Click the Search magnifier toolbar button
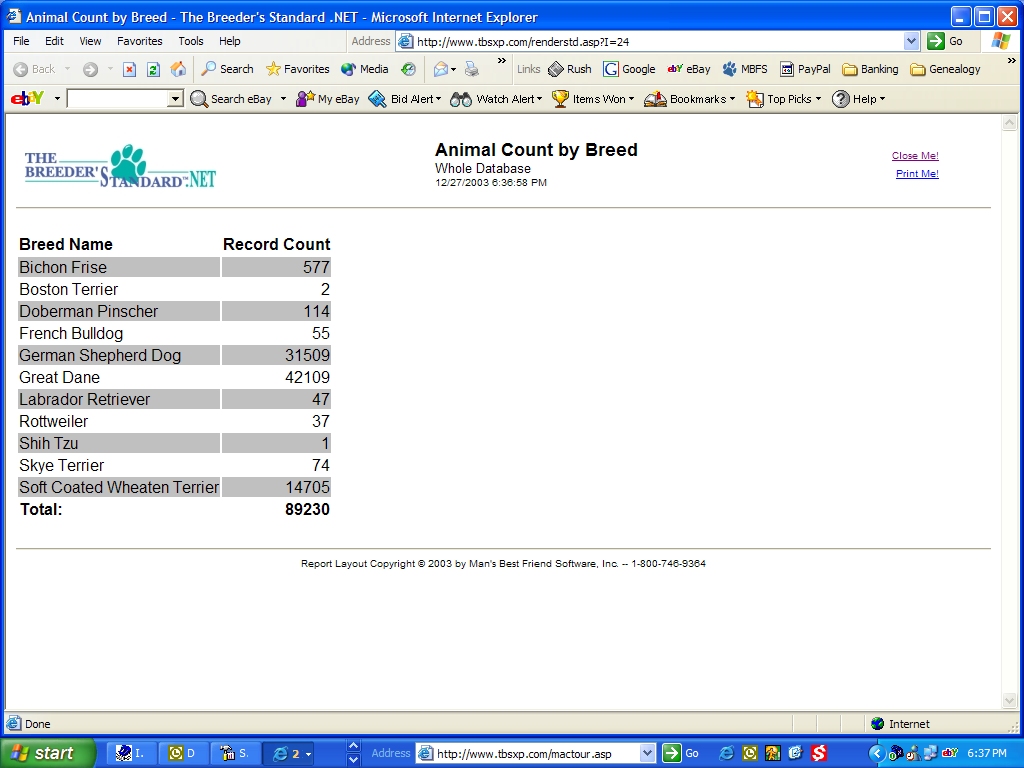Image resolution: width=1024 pixels, height=768 pixels. pyautogui.click(x=227, y=69)
